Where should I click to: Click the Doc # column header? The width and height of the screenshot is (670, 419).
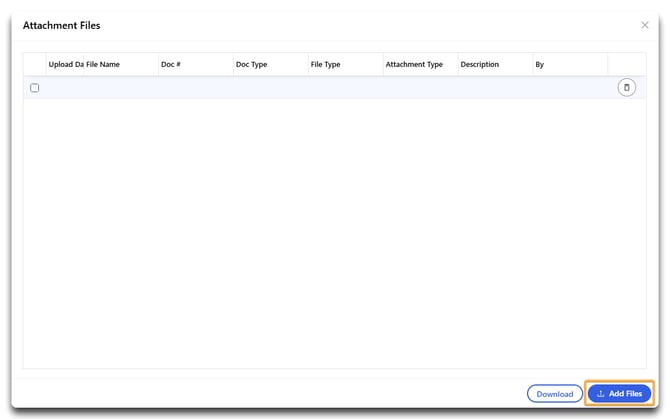click(x=171, y=65)
